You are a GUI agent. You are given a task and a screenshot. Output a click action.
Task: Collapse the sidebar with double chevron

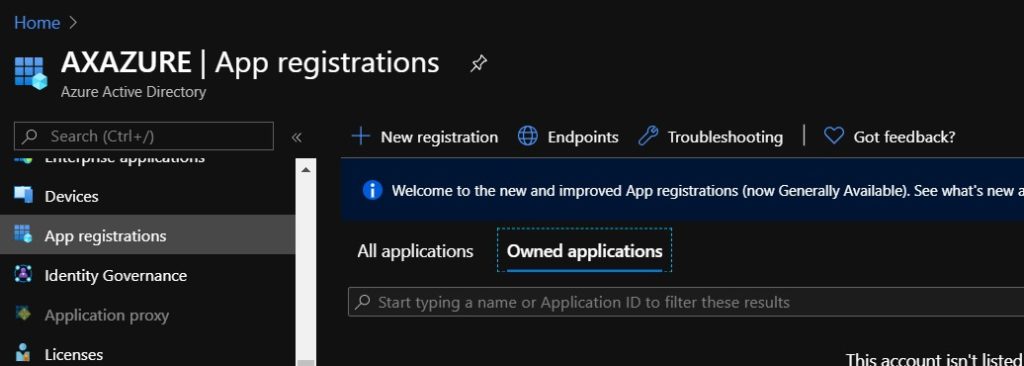[x=296, y=137]
